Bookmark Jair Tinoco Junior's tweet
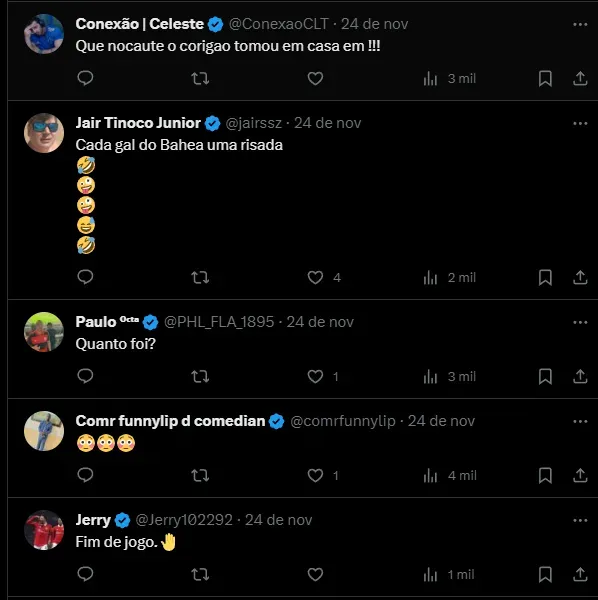The width and height of the screenshot is (598, 600). (545, 277)
